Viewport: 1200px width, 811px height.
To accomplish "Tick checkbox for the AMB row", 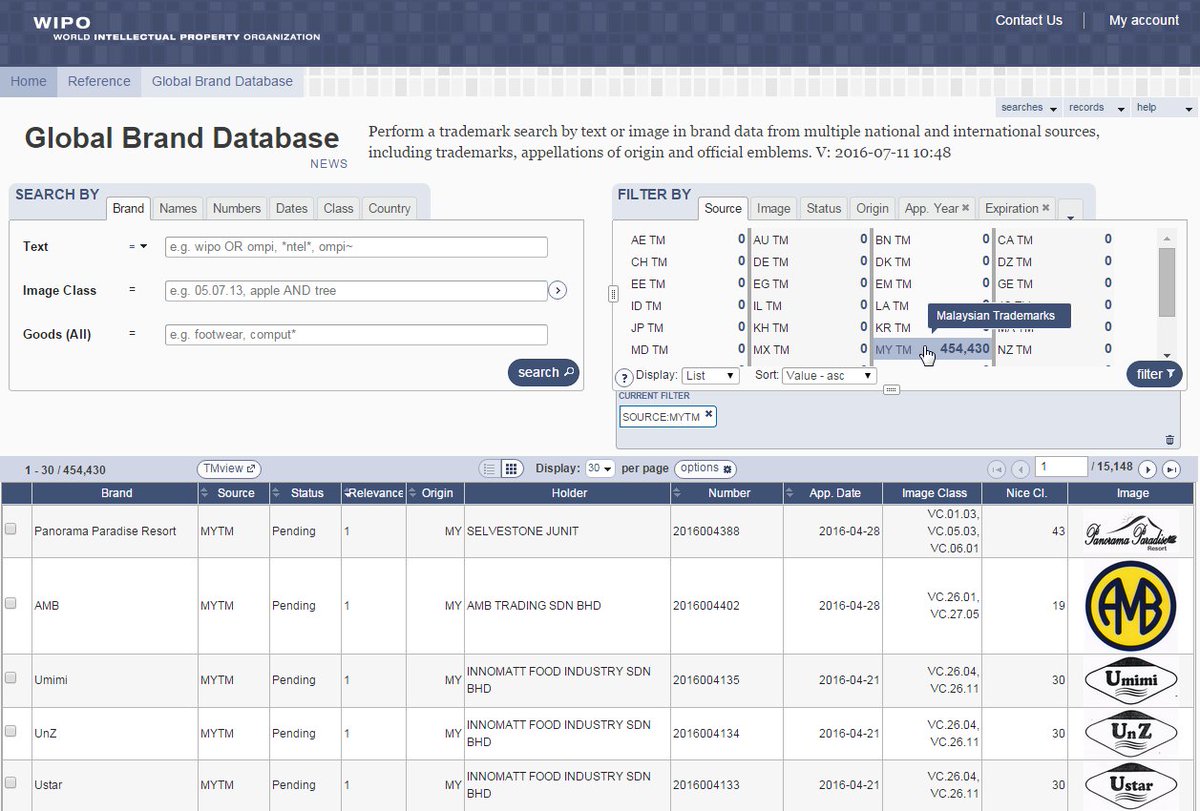I will (x=11, y=603).
